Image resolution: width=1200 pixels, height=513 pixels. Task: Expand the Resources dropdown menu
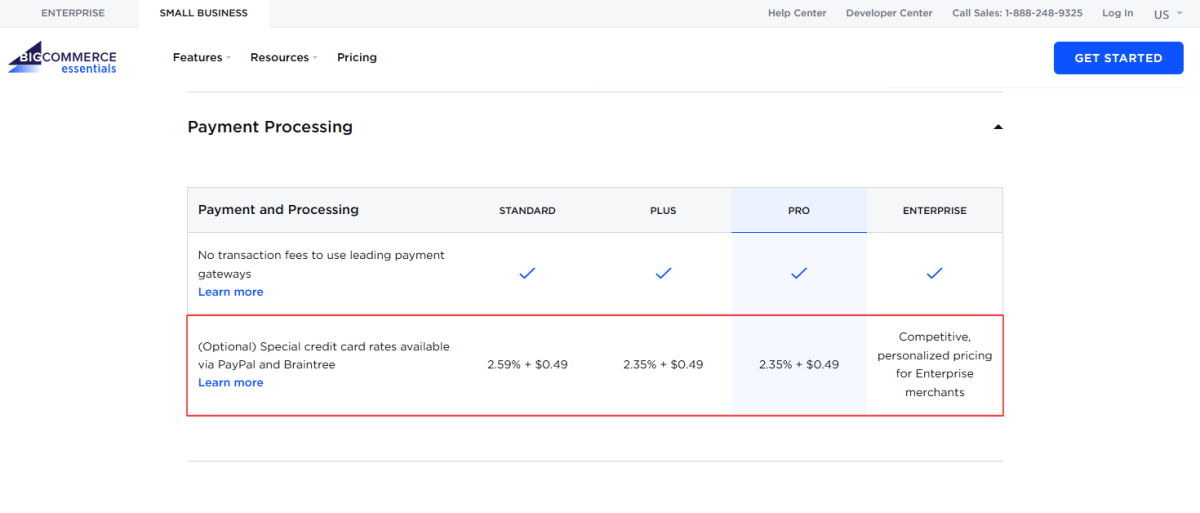pyautogui.click(x=283, y=58)
